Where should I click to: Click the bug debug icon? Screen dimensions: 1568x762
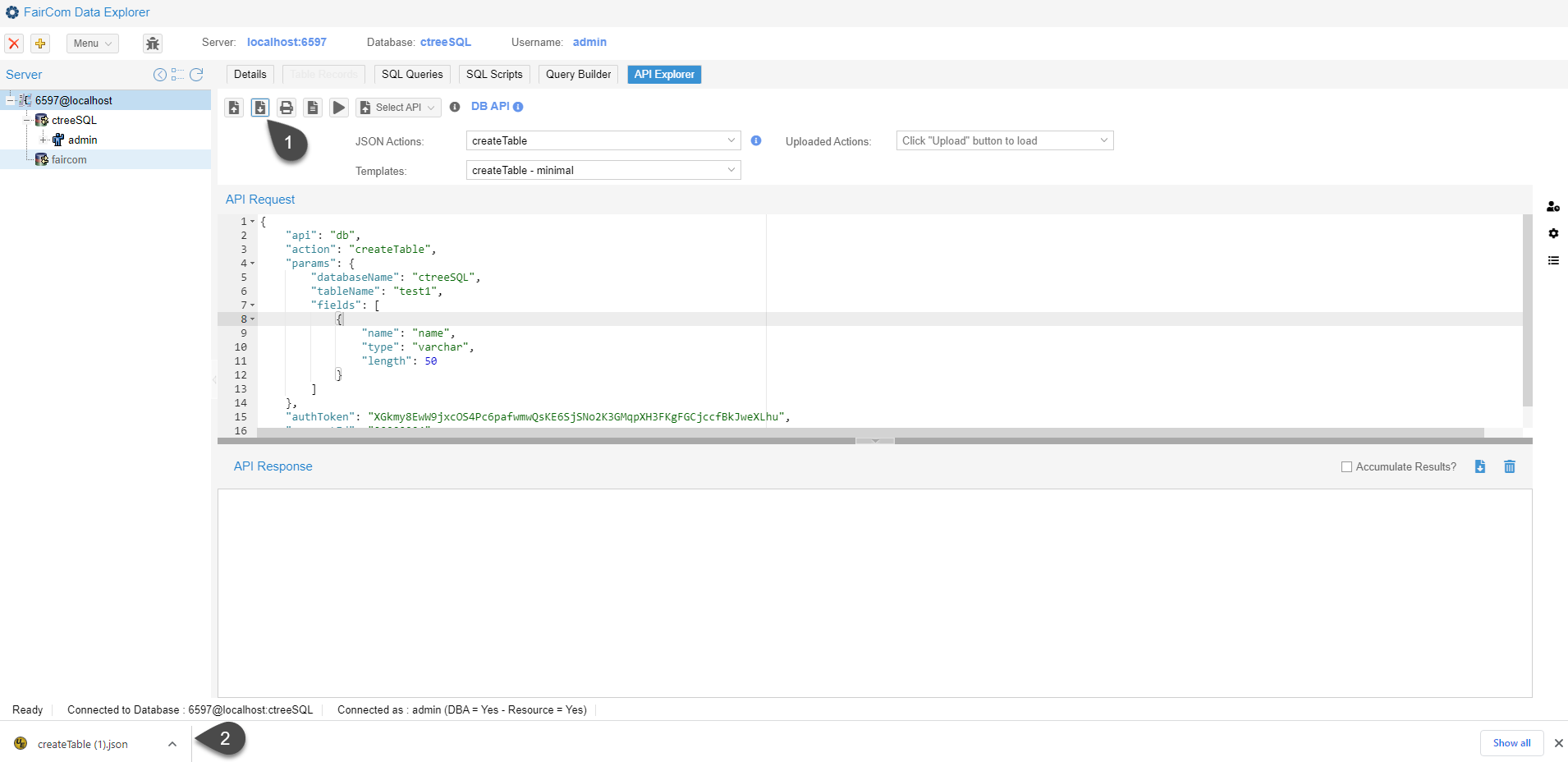coord(153,44)
